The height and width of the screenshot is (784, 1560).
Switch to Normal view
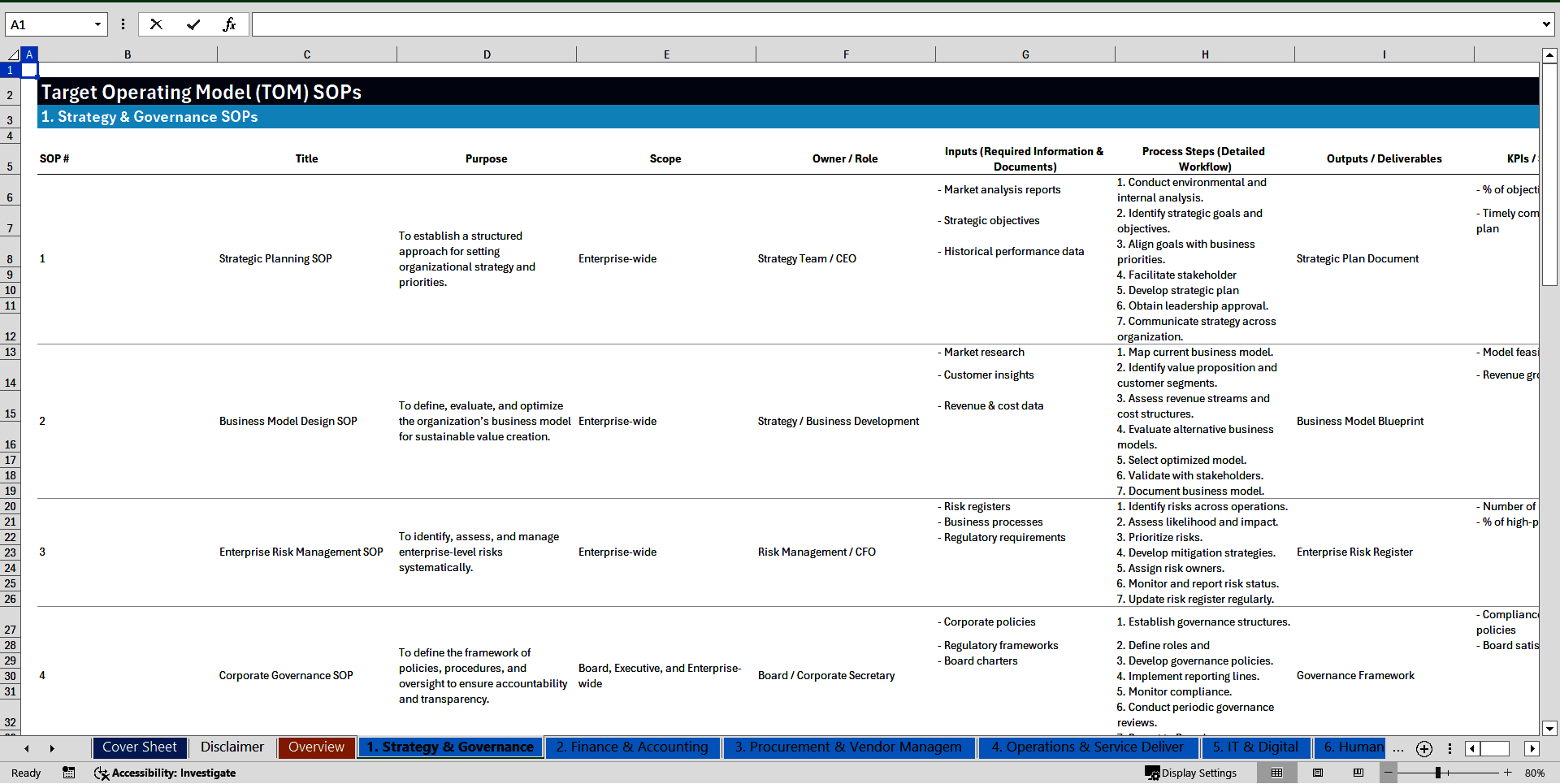point(1276,773)
